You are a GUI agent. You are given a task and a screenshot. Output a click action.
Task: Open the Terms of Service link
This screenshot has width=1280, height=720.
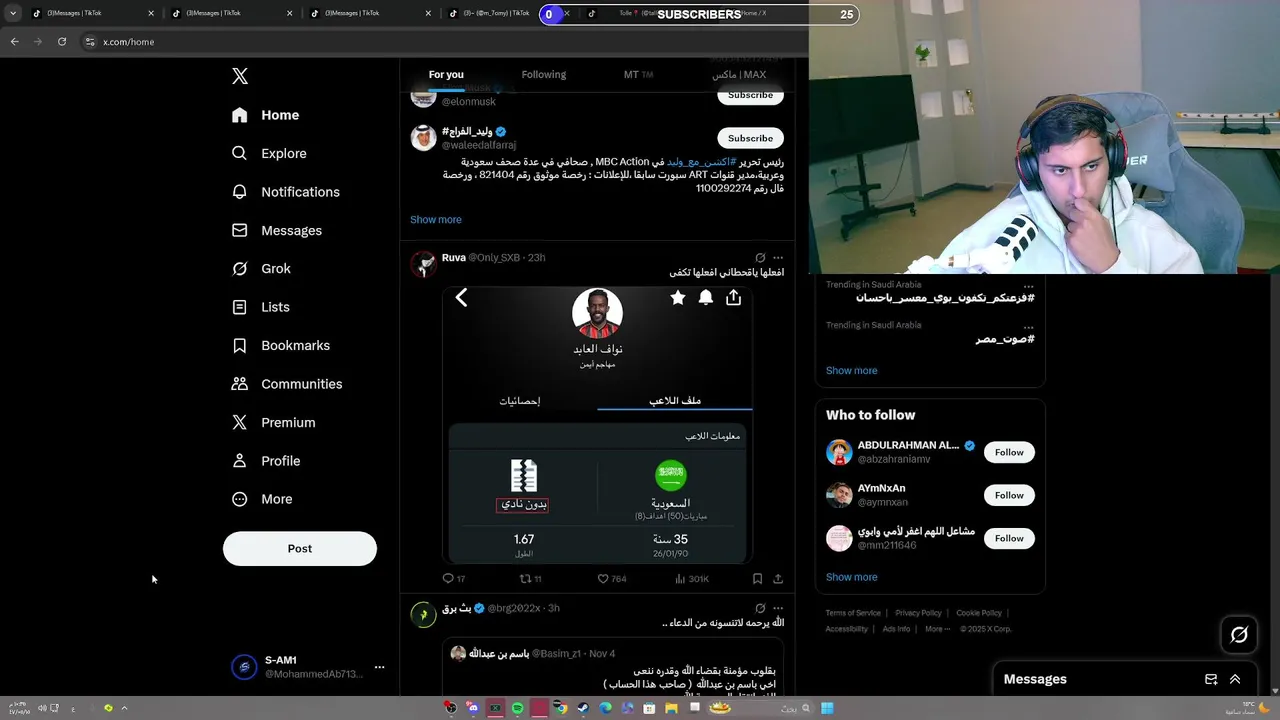[x=853, y=613]
